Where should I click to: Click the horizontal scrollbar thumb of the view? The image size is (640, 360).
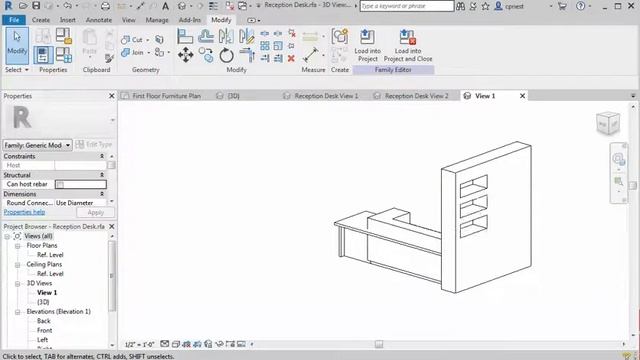pos(379,344)
